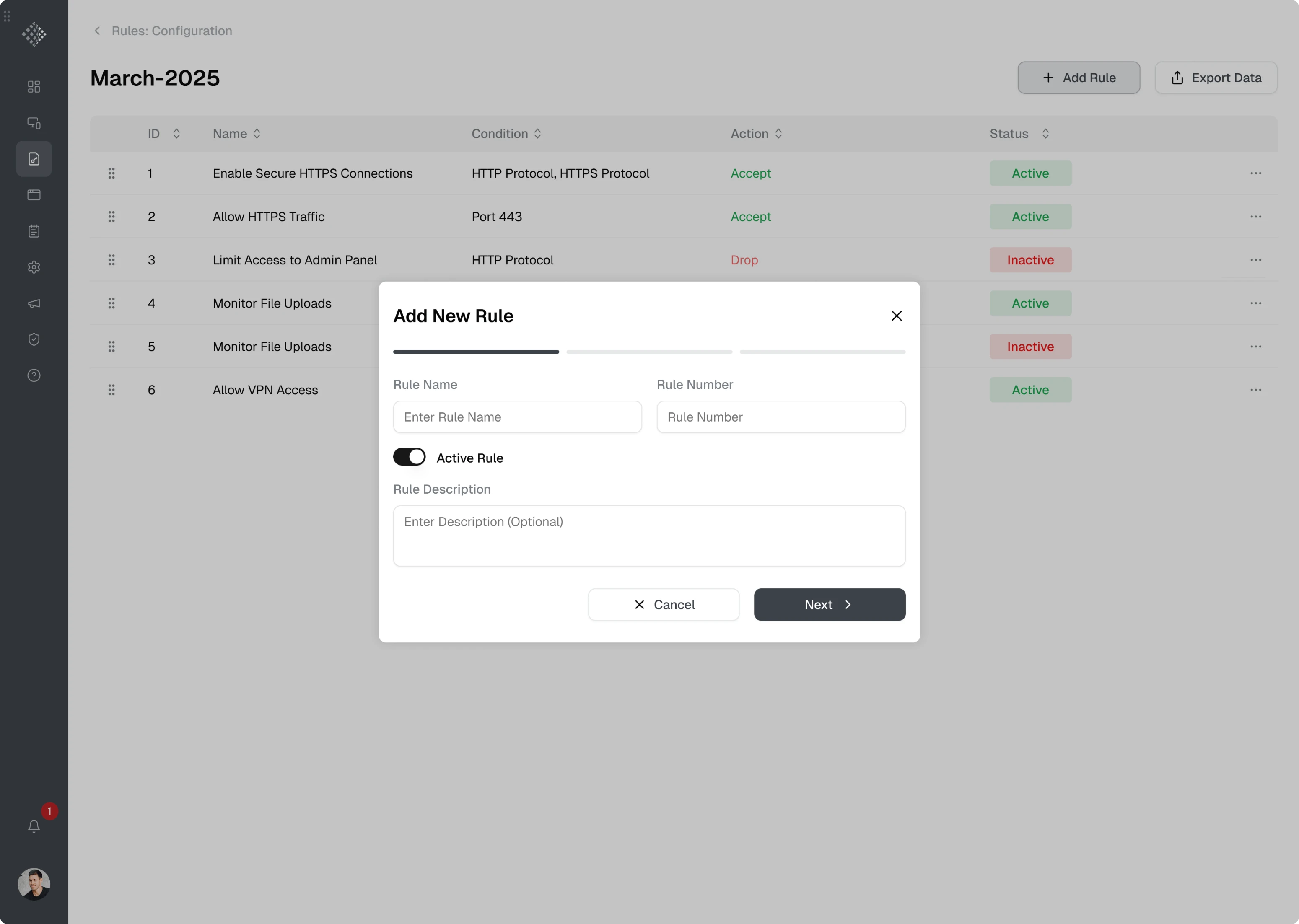Viewport: 1299px width, 924px height.
Task: Open the dashboard icon in the sidebar
Action: (34, 86)
